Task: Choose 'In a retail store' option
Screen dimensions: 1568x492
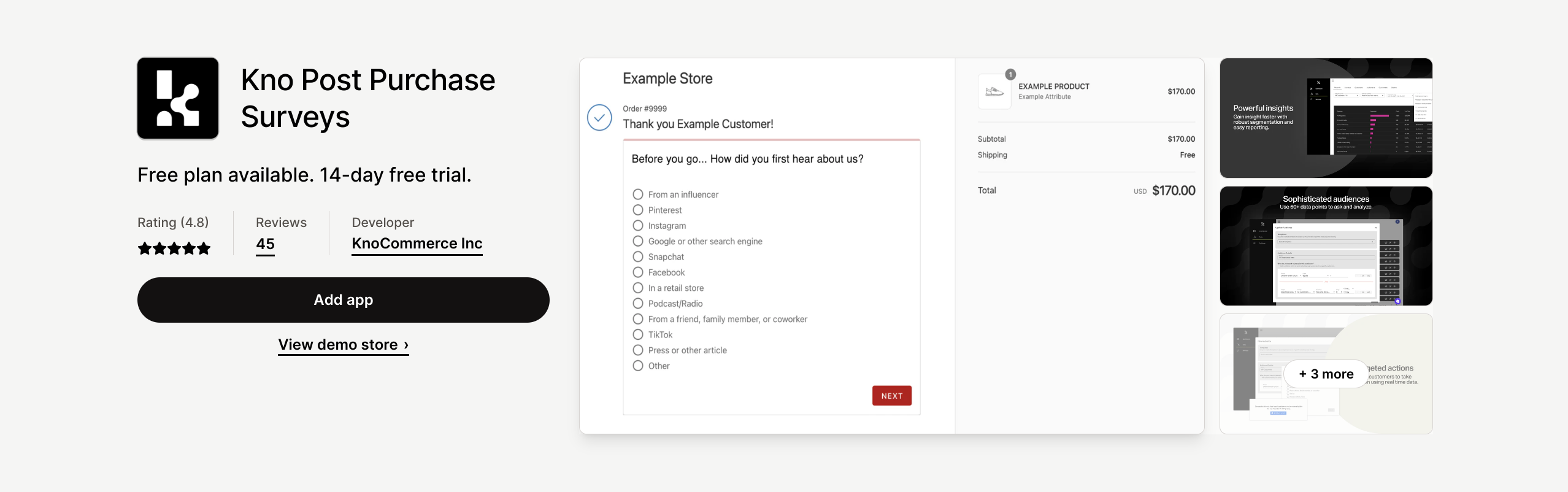Action: 638,288
